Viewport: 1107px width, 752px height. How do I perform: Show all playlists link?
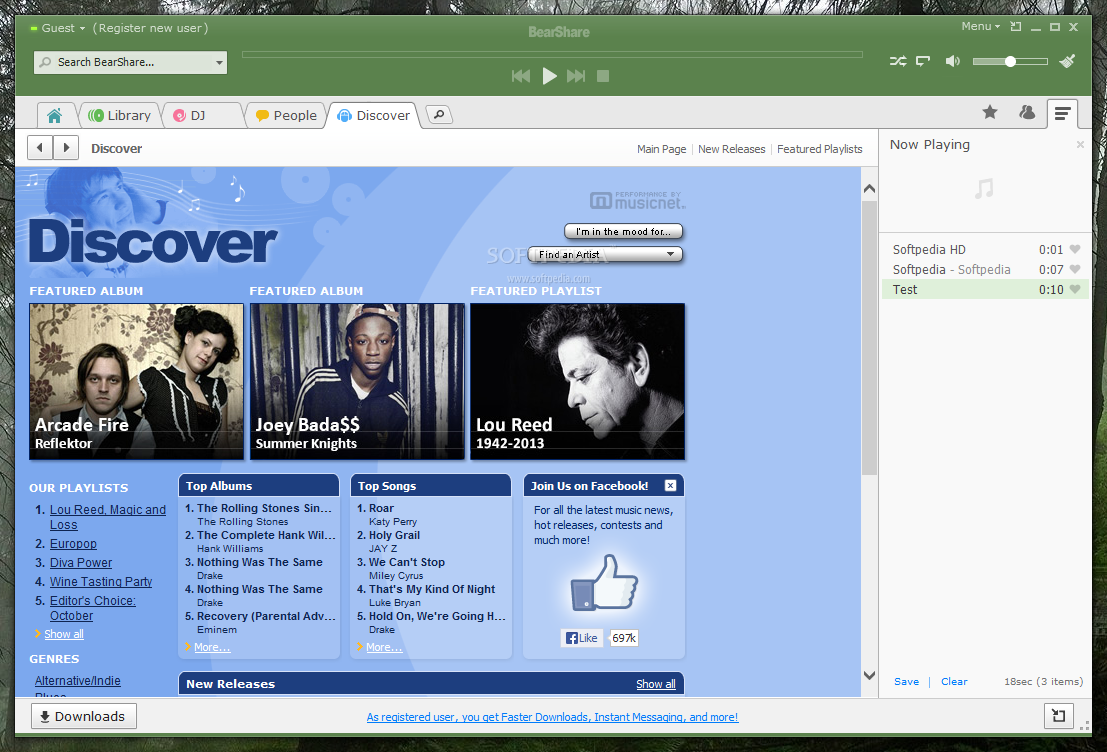[x=64, y=634]
